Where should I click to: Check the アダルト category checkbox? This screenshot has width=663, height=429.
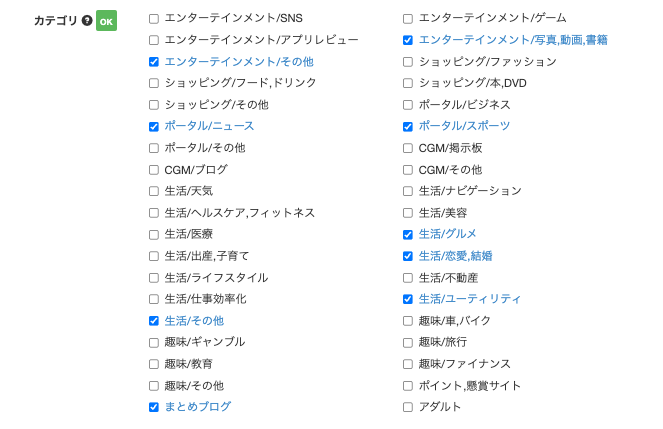tap(408, 407)
